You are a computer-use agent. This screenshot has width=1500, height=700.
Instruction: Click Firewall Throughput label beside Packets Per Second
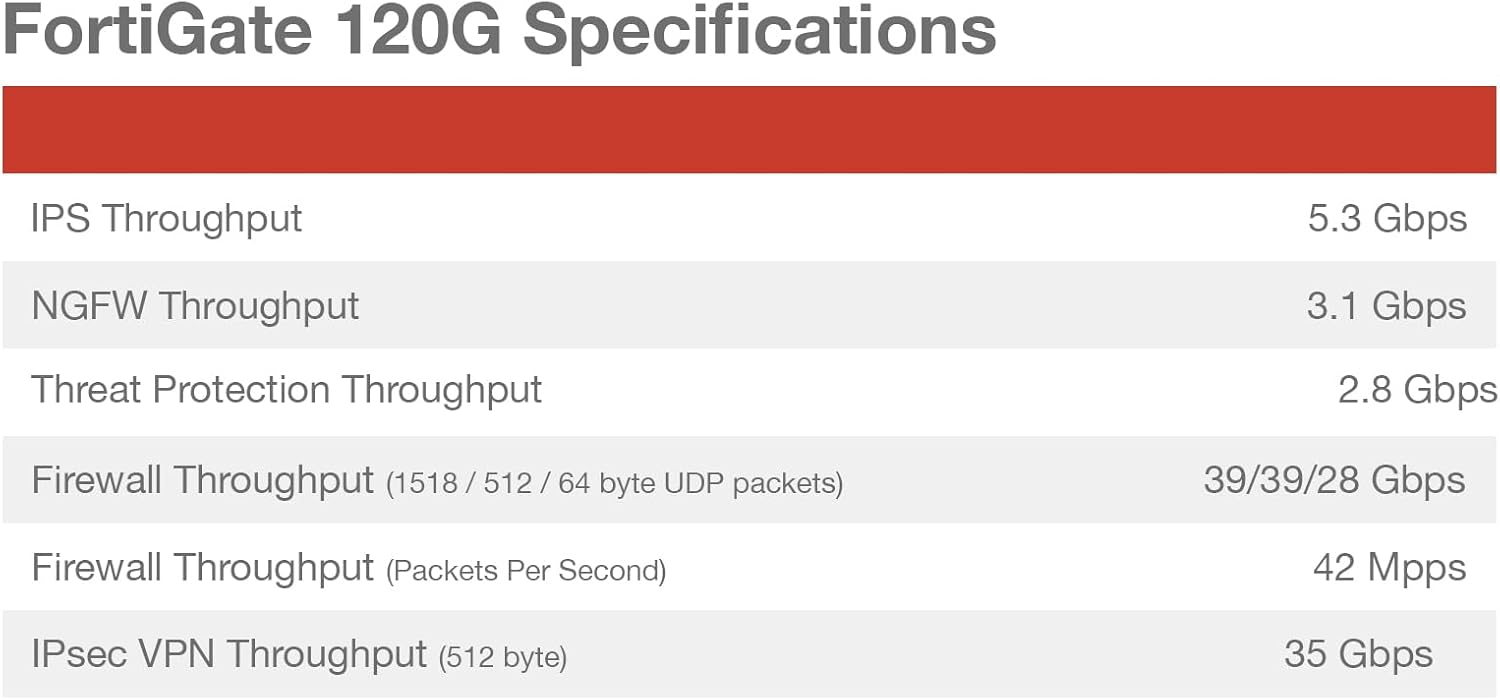(203, 568)
